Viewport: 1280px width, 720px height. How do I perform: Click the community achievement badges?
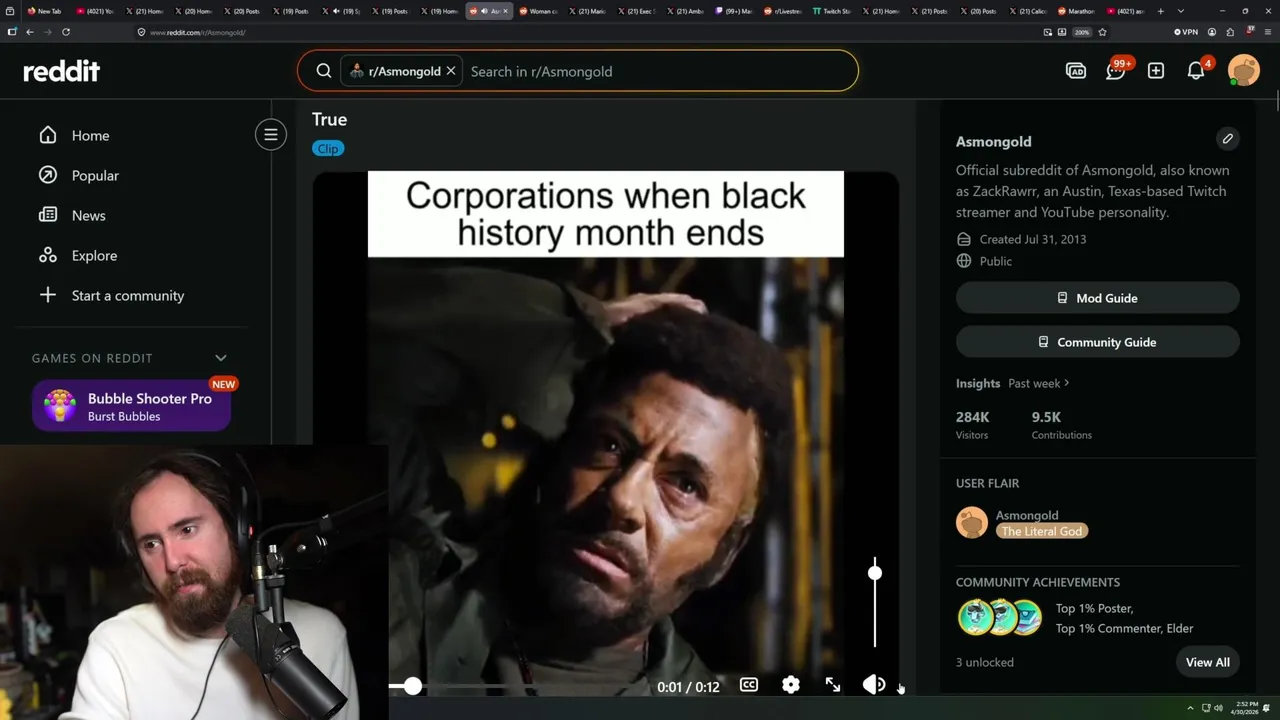[1000, 618]
